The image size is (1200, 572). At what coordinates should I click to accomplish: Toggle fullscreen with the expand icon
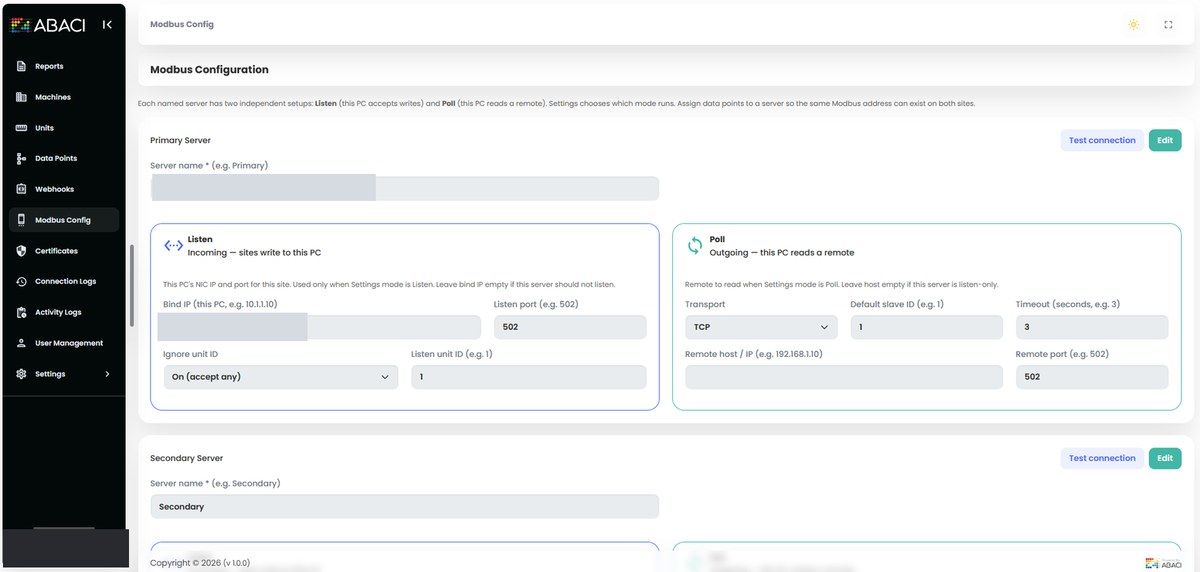[x=1168, y=24]
